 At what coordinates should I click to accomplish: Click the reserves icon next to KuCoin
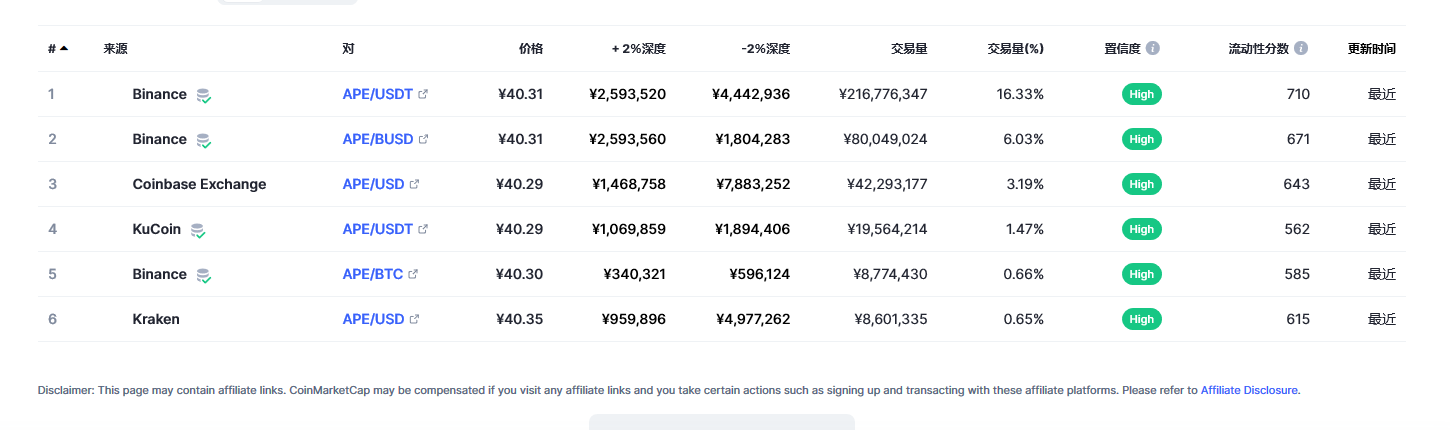pyautogui.click(x=198, y=230)
